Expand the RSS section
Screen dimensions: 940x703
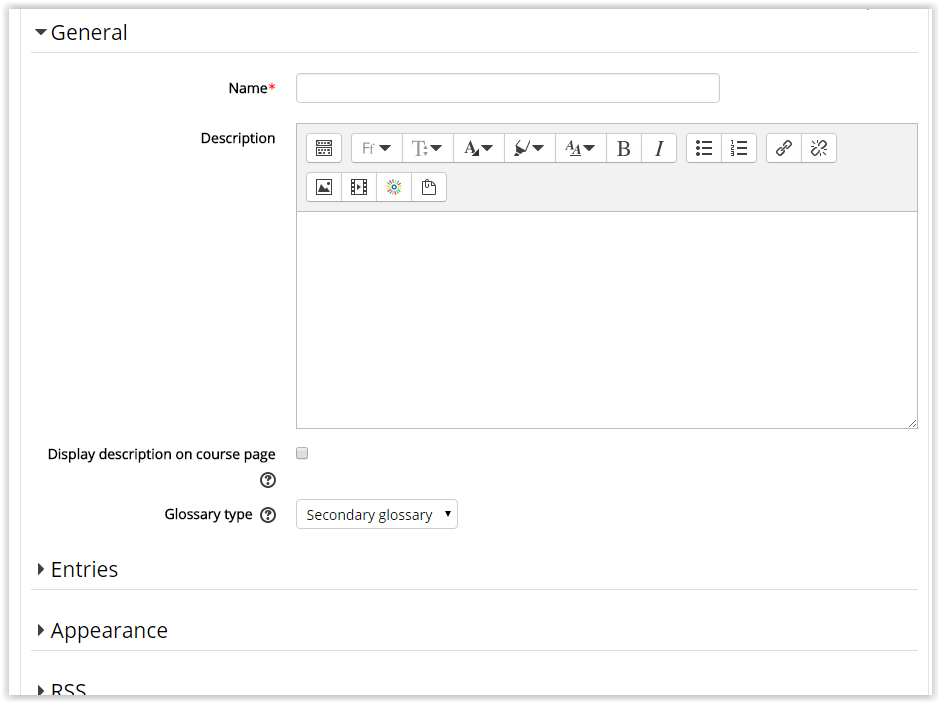coord(62,690)
